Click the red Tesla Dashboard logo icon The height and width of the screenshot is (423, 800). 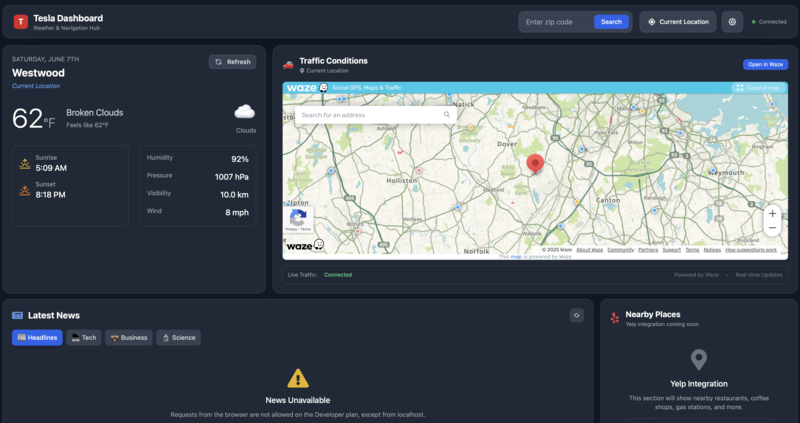click(x=20, y=22)
